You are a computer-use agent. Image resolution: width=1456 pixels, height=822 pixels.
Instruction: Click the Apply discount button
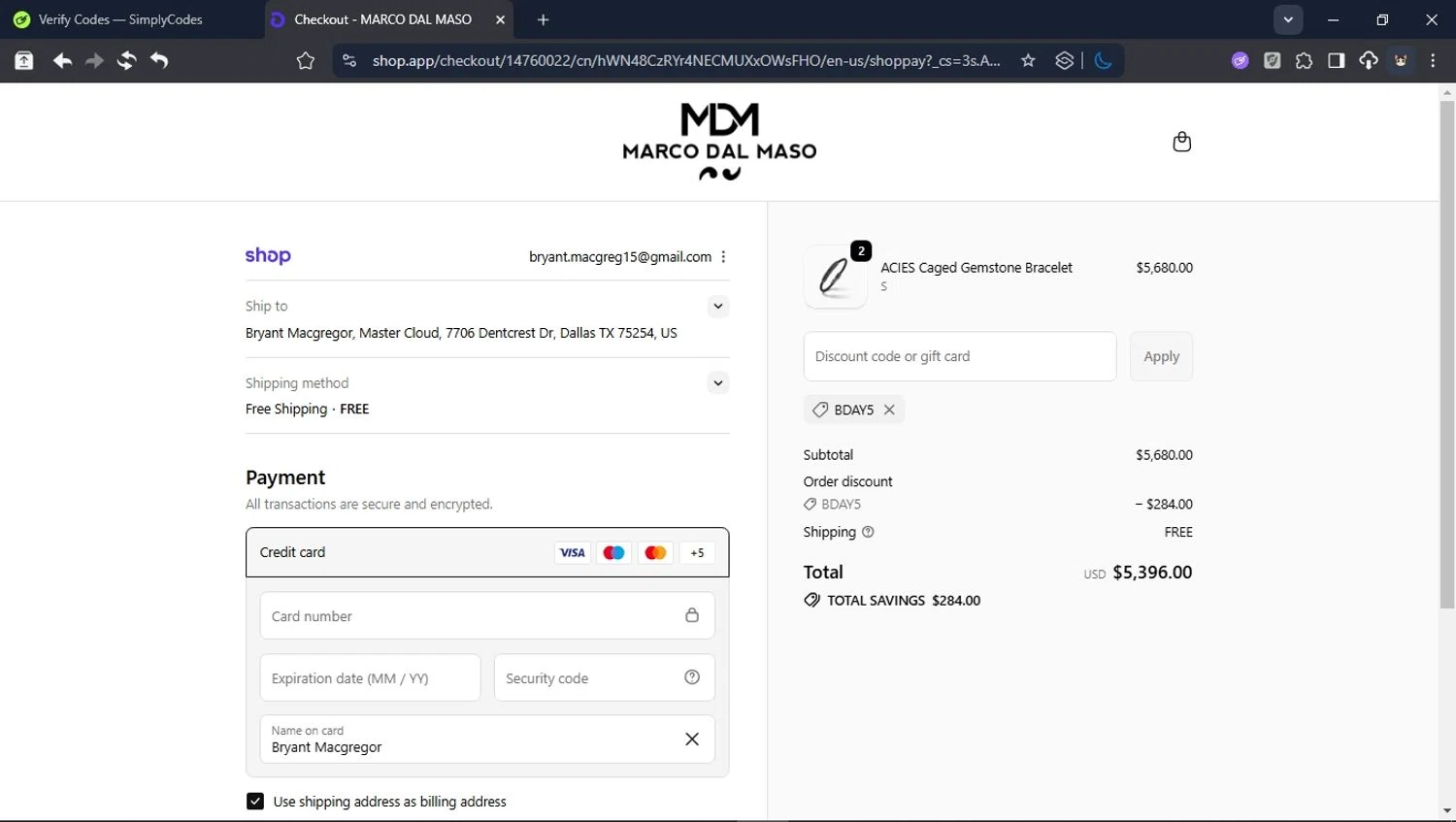click(1161, 356)
